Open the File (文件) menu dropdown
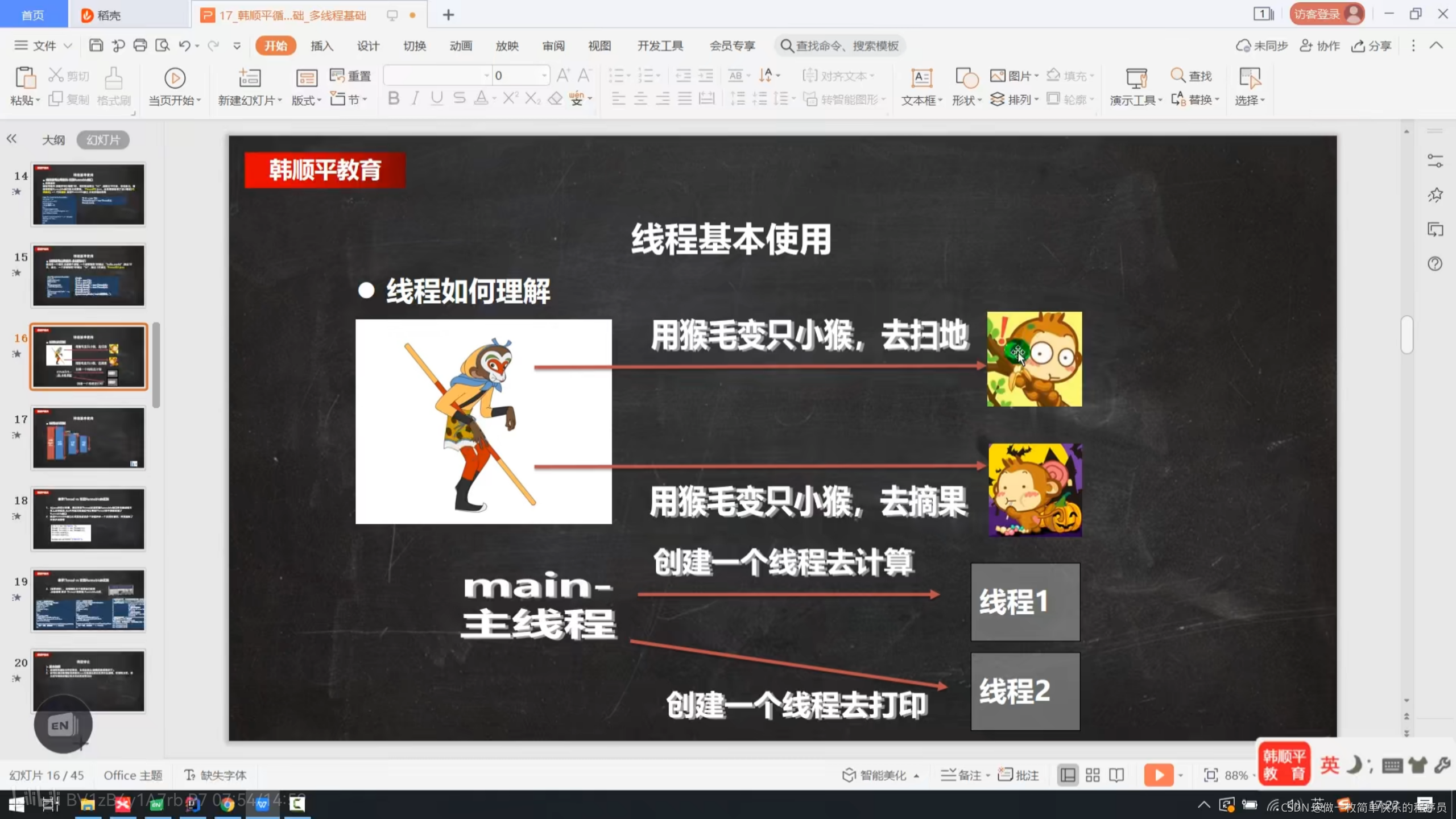Screen dimensions: 1456x819 point(43,45)
